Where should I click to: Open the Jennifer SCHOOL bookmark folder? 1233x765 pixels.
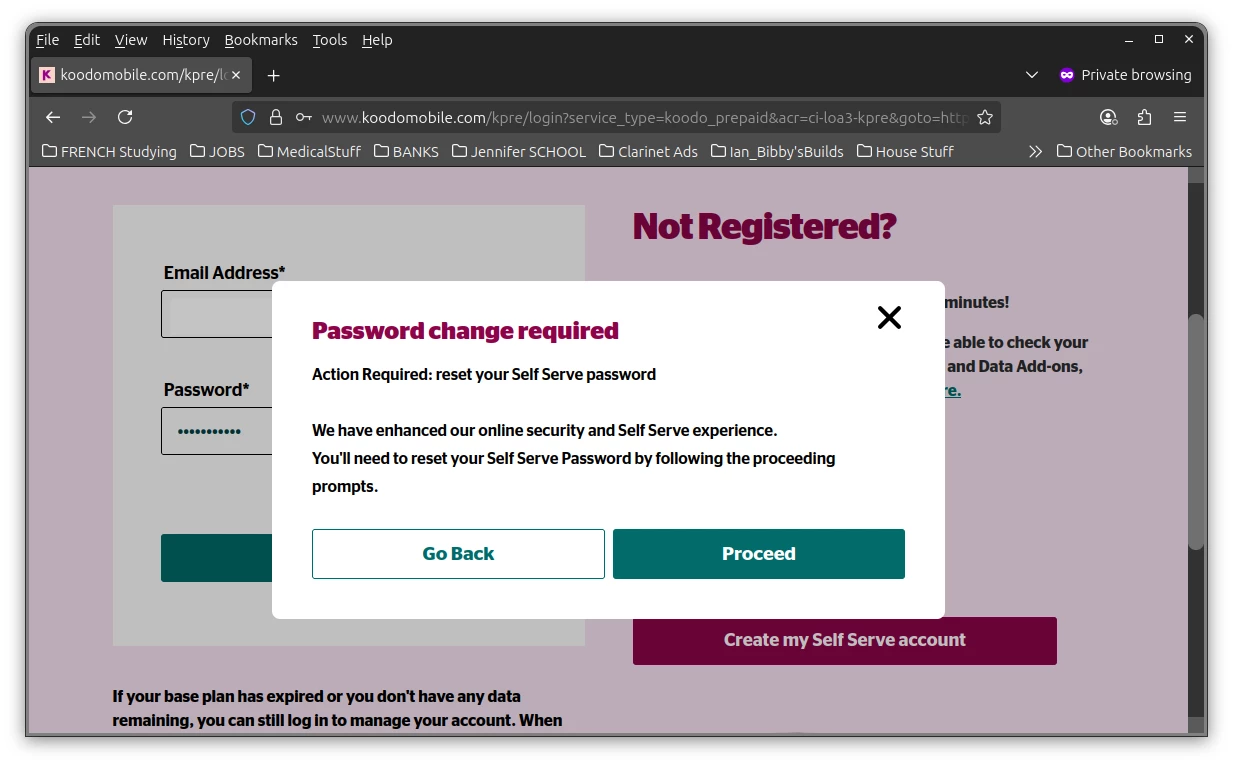519,152
